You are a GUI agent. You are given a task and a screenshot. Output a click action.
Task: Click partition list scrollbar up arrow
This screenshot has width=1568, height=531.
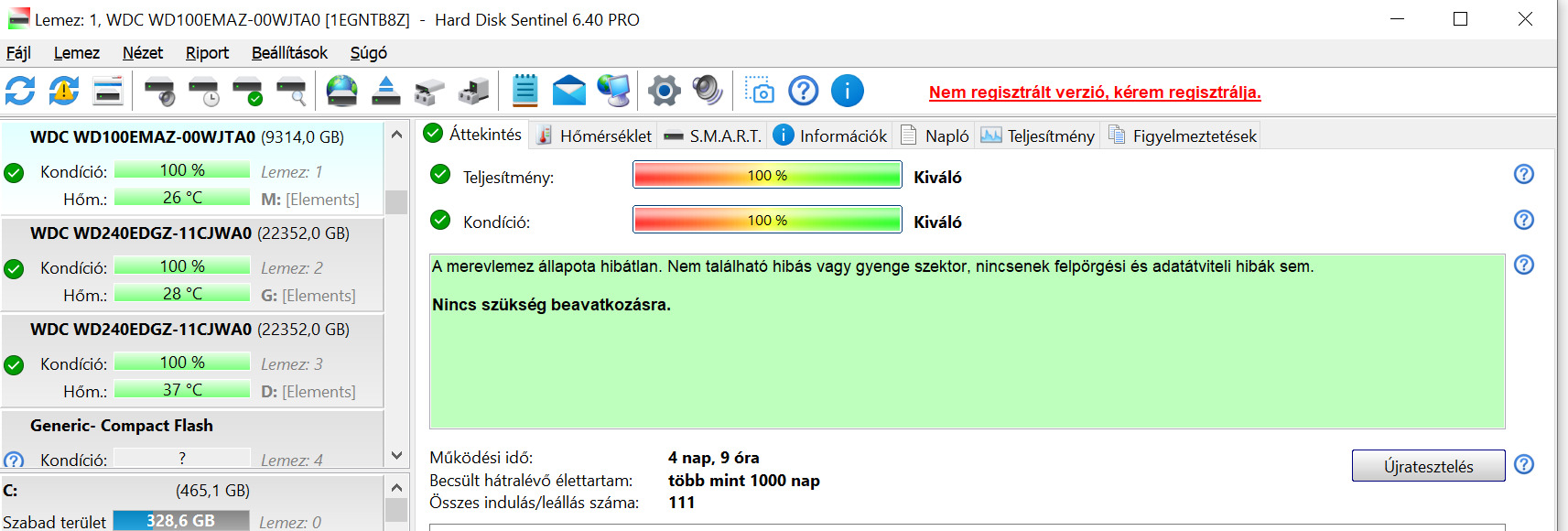pos(396,487)
